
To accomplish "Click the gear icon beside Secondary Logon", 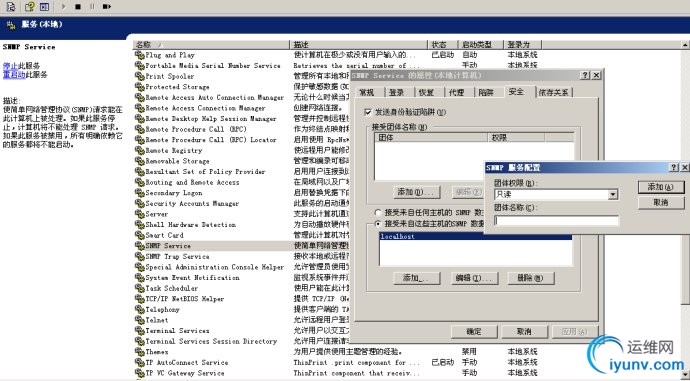I will click(x=139, y=193).
